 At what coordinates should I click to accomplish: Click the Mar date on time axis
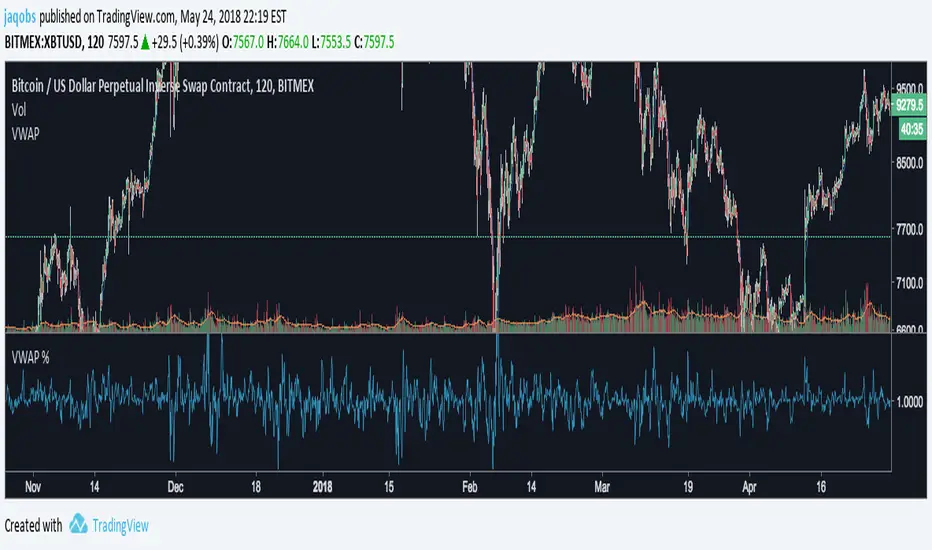602,487
